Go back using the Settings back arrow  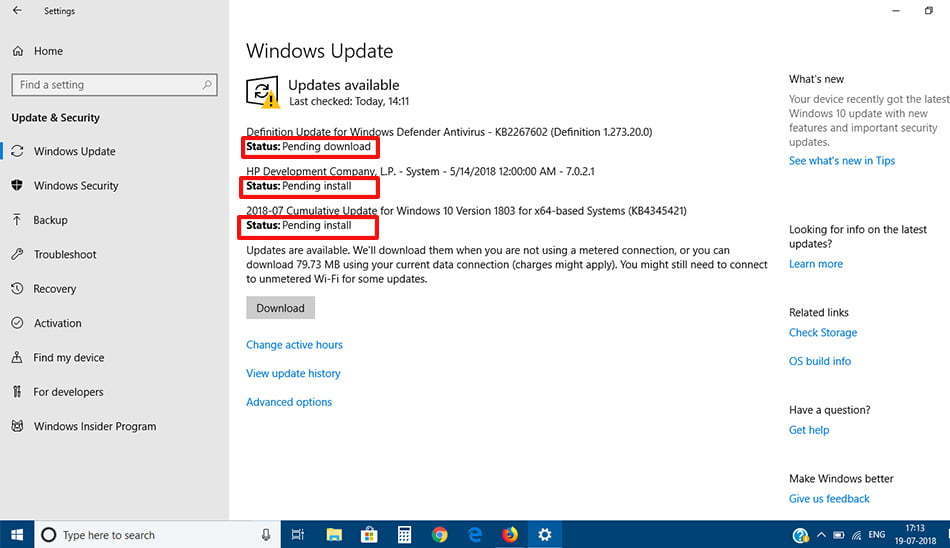[17, 10]
